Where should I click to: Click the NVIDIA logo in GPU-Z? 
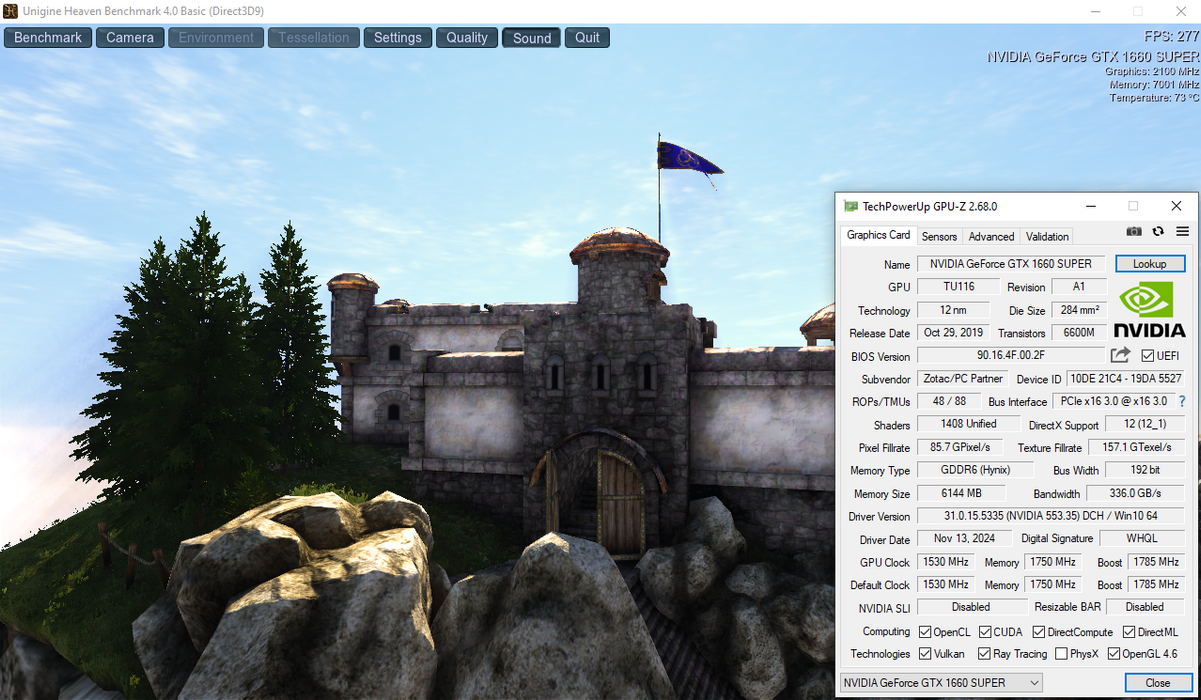click(1150, 310)
